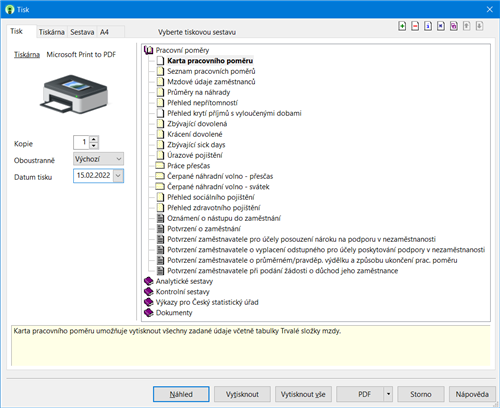
Task: Expand the Analytické sestavy group
Action: pyautogui.click(x=148, y=281)
